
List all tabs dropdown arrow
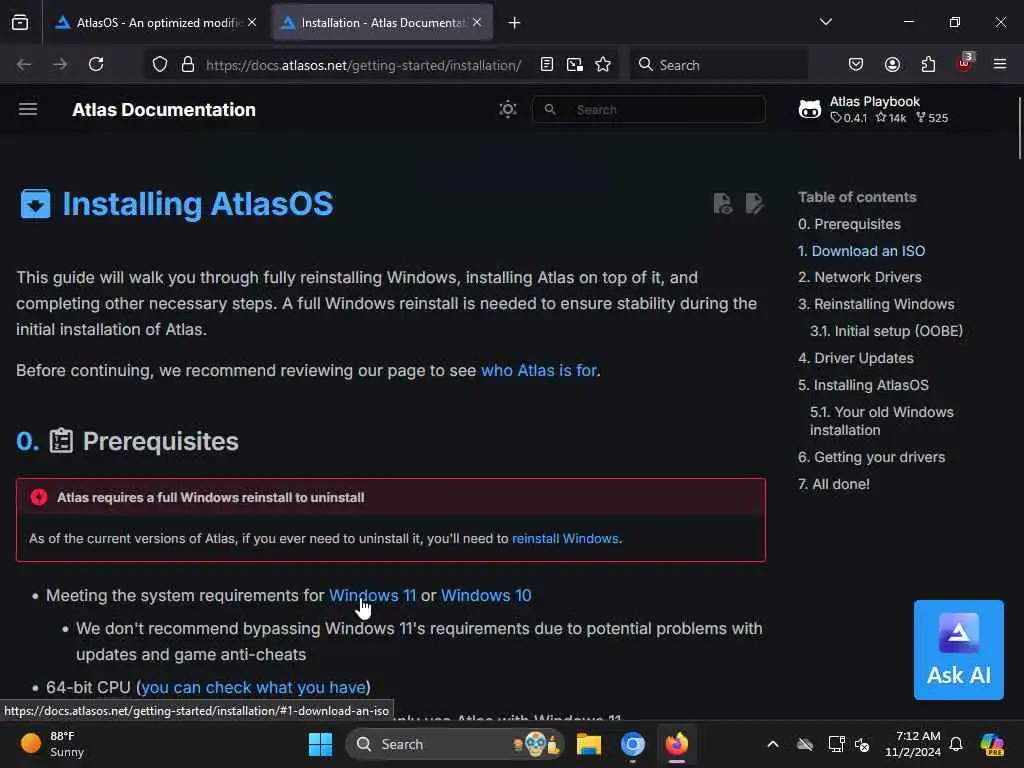(x=825, y=22)
